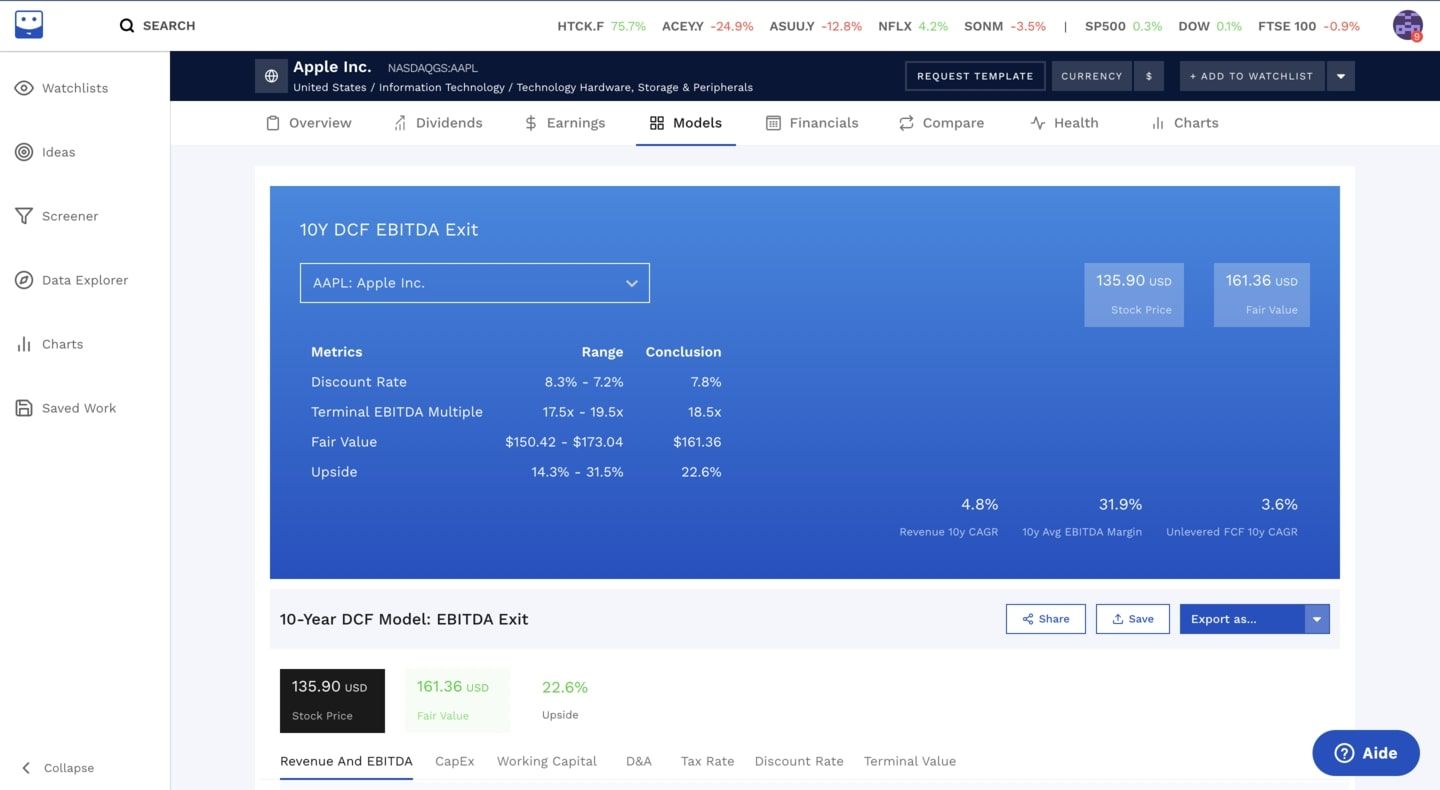The image size is (1440, 790).
Task: Open Data Explorer compass icon
Action: 24,280
